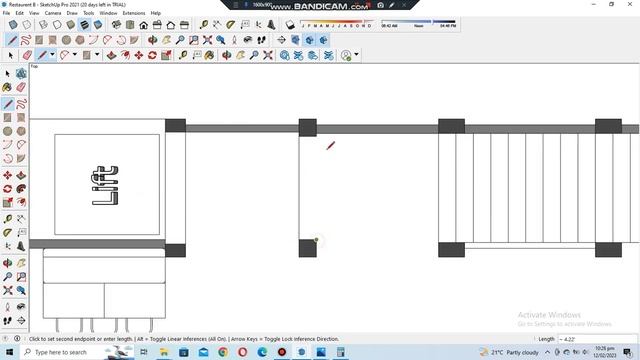Open File Explorer from taskbar
Screen dimensions: 640x360
coord(164,352)
